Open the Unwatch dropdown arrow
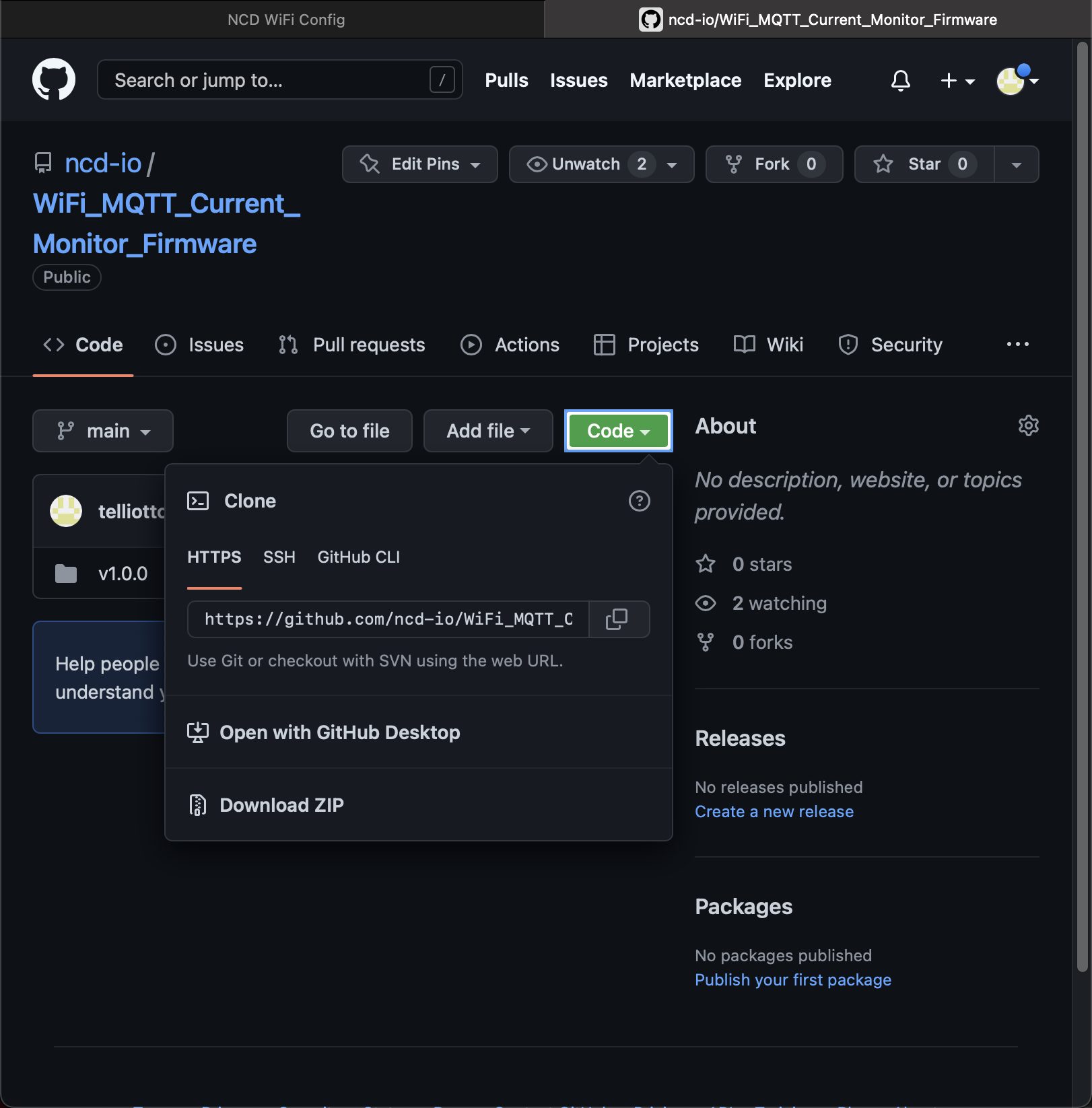The width and height of the screenshot is (1092, 1108). [x=671, y=164]
